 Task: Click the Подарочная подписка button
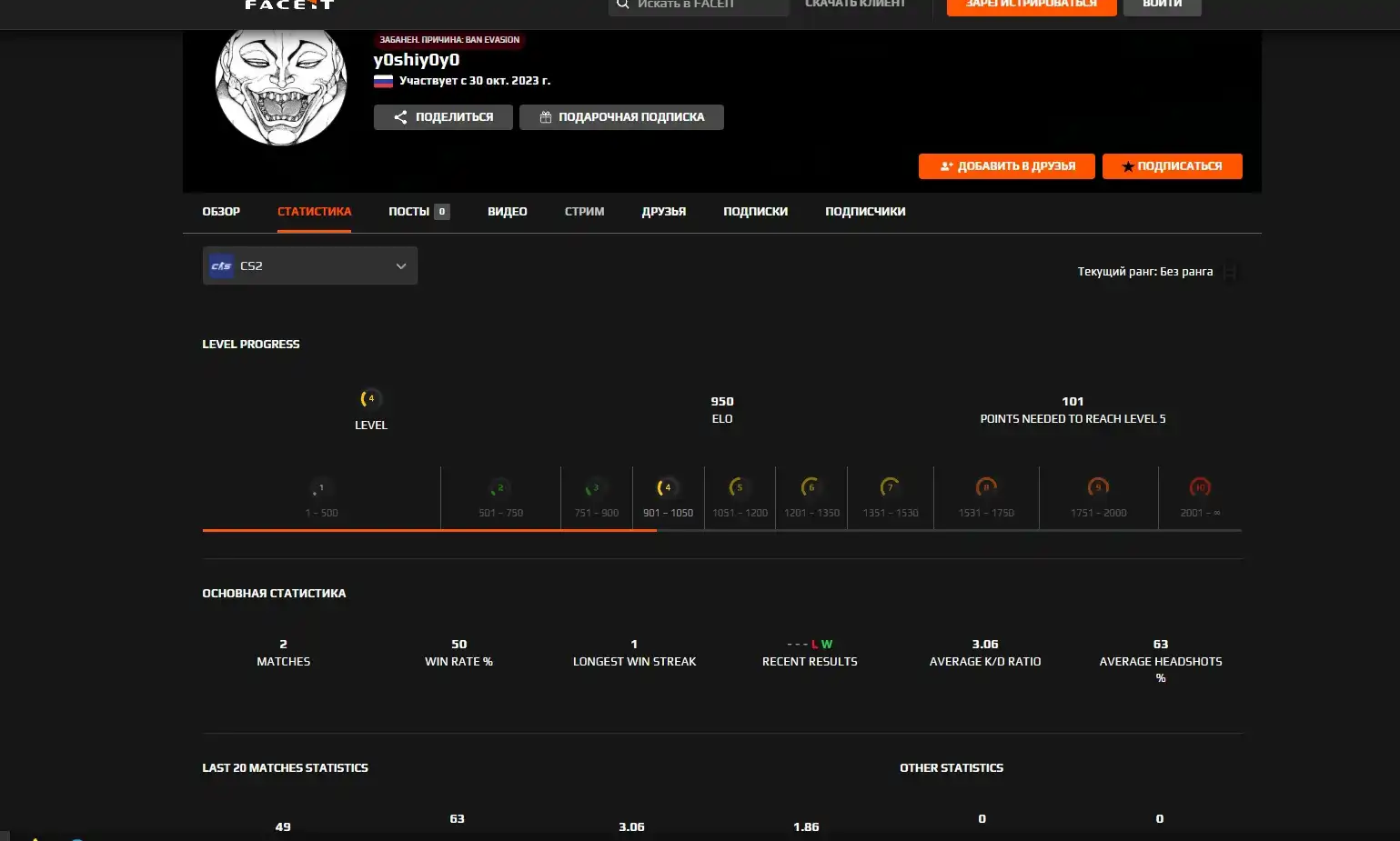coord(621,117)
